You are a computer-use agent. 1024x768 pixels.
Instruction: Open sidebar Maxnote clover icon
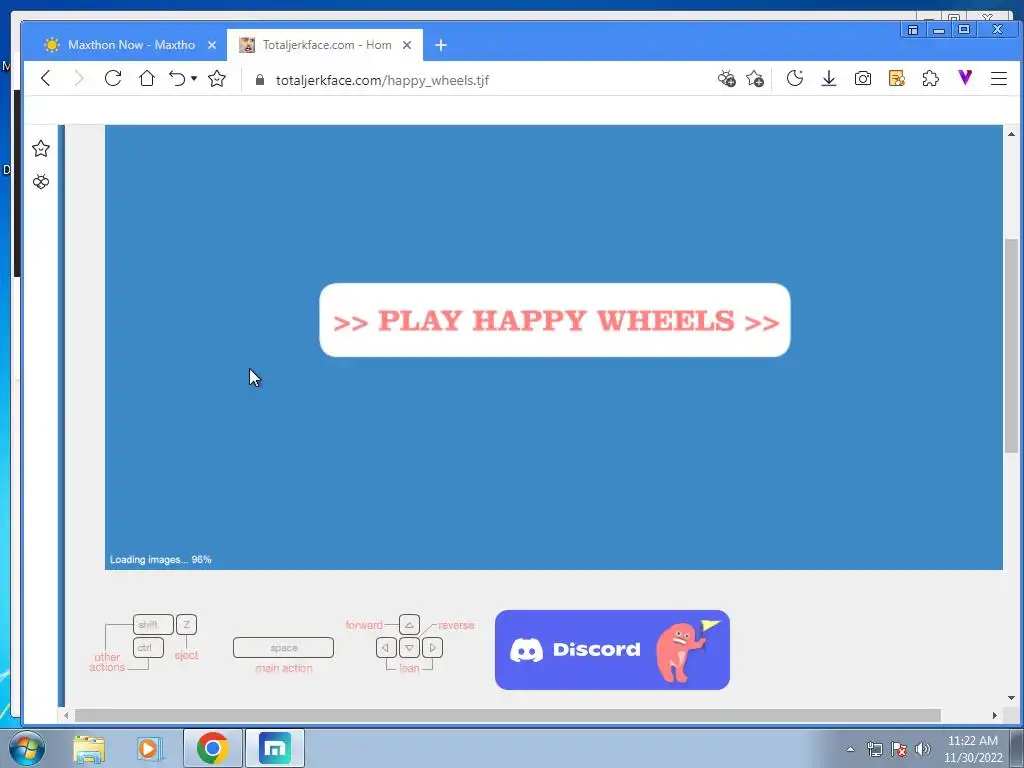click(41, 182)
